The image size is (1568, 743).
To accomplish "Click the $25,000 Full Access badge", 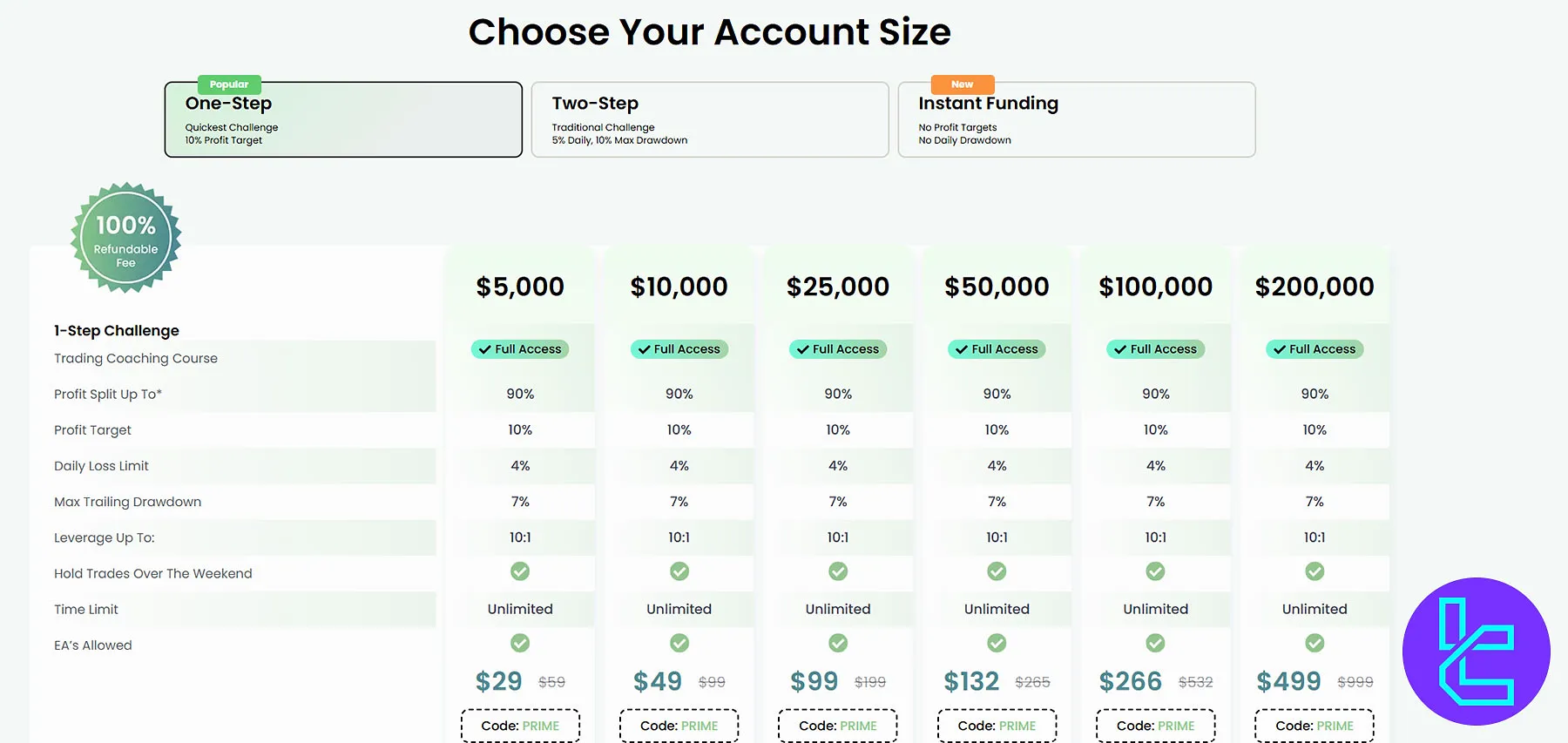I will click(838, 349).
